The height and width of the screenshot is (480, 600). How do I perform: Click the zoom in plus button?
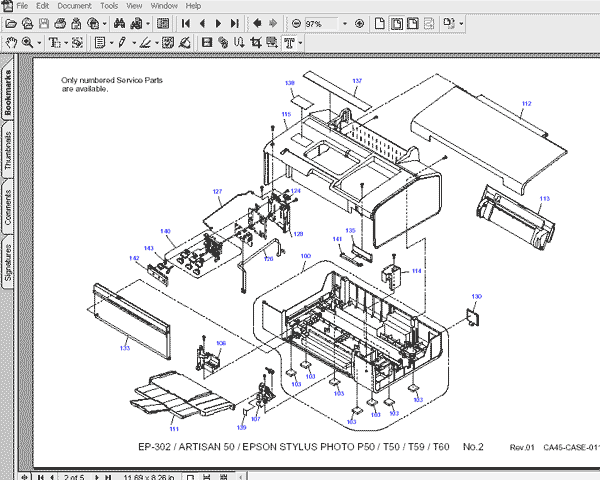pyautogui.click(x=358, y=22)
